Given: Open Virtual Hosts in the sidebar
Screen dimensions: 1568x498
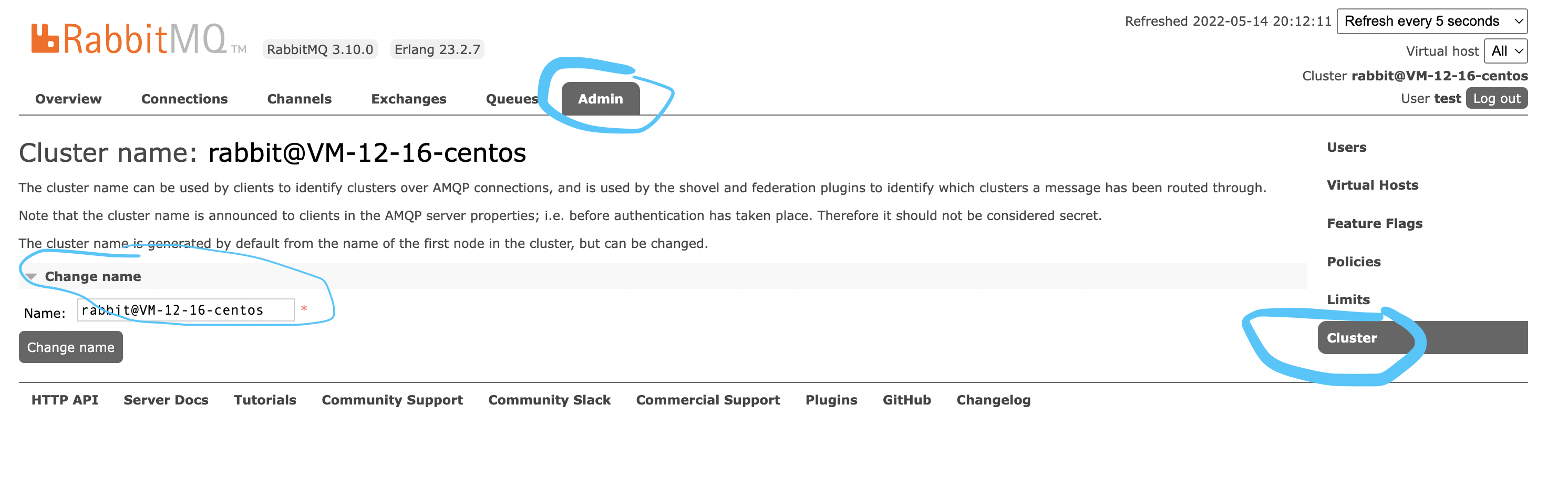Looking at the screenshot, I should (1372, 185).
